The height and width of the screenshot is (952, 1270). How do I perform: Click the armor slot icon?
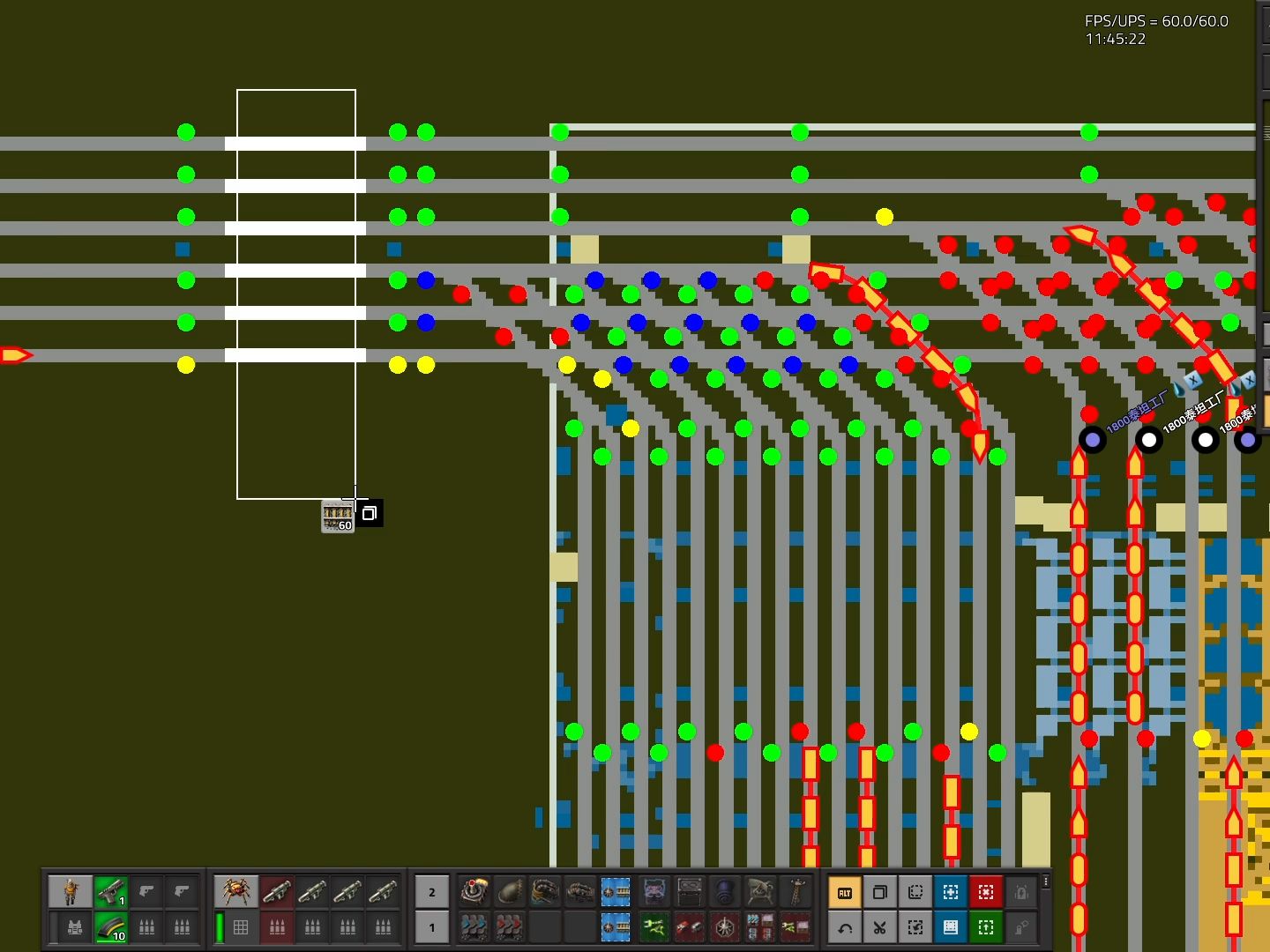pyautogui.click(x=75, y=927)
